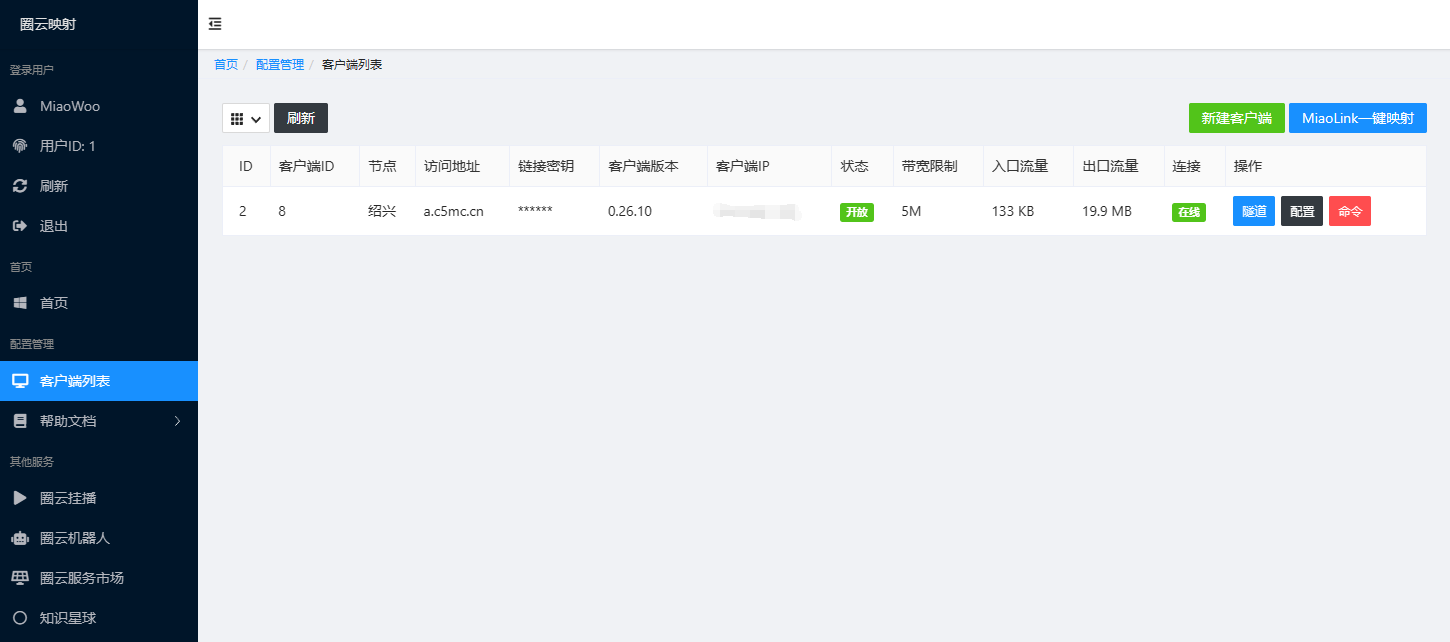Click the robot icon next to 圈云机器人
Viewport: 1450px width, 642px height.
click(x=22, y=537)
